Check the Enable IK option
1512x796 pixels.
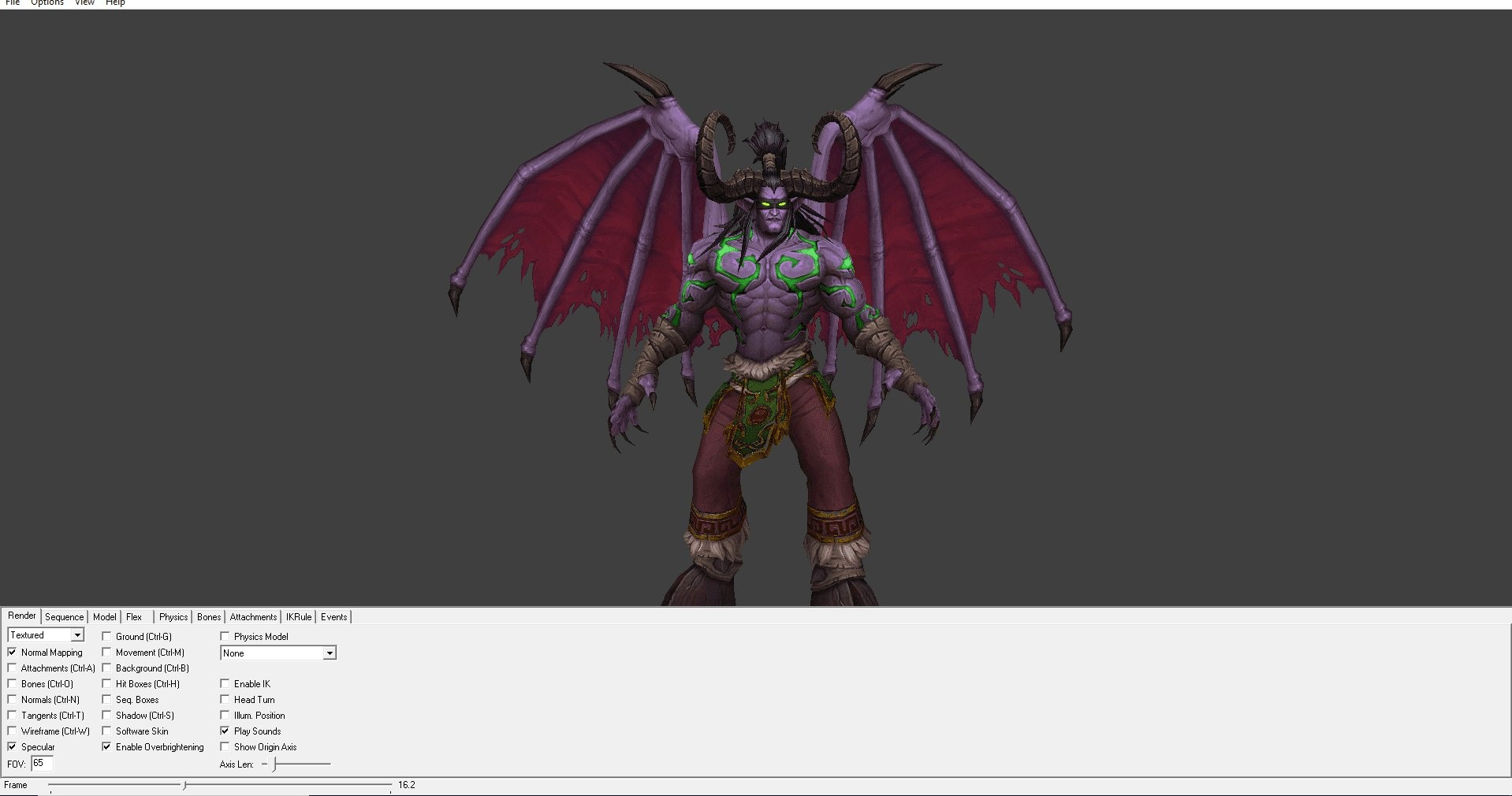click(225, 683)
